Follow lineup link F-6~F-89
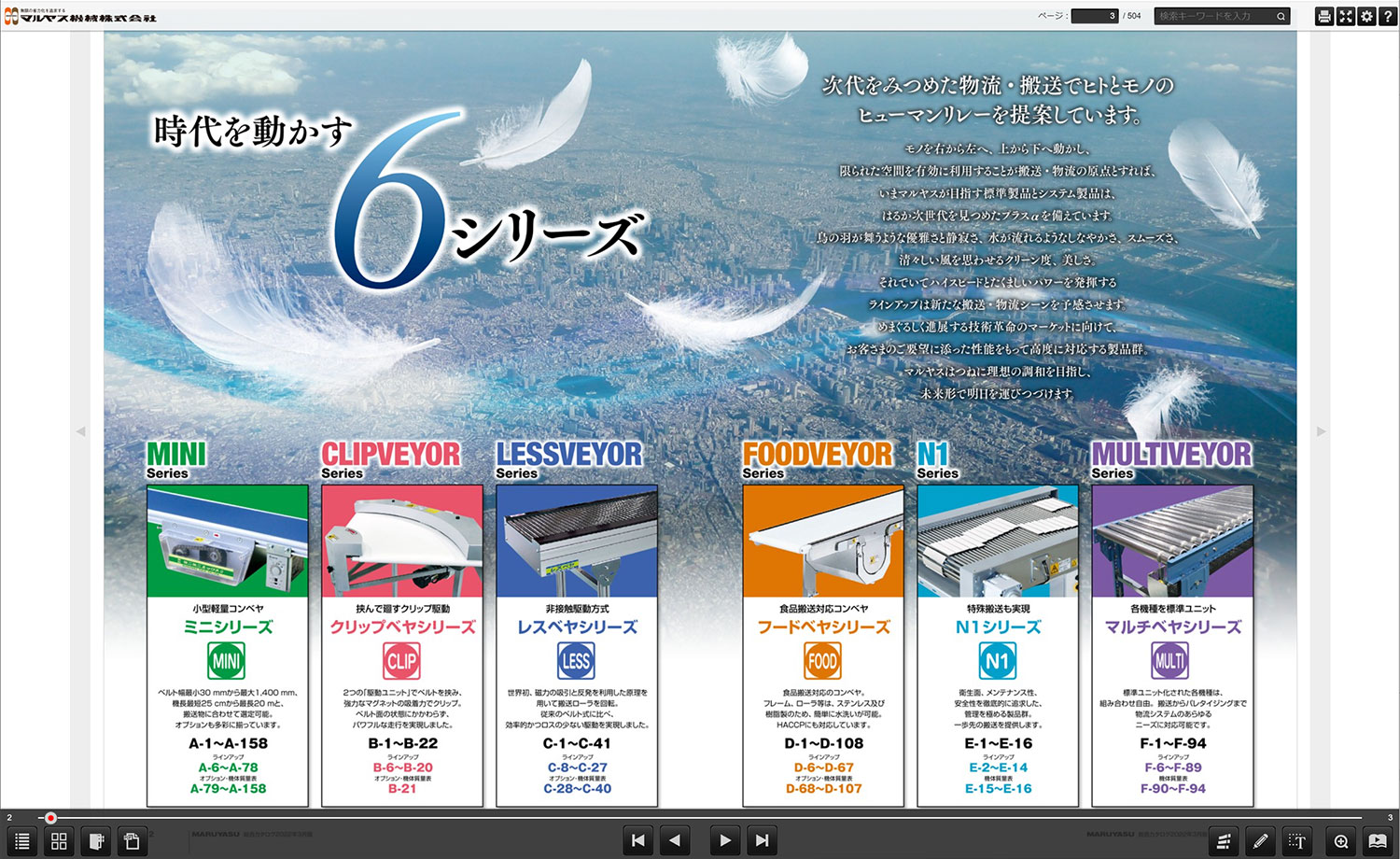This screenshot has height=859, width=1400. [x=1172, y=767]
